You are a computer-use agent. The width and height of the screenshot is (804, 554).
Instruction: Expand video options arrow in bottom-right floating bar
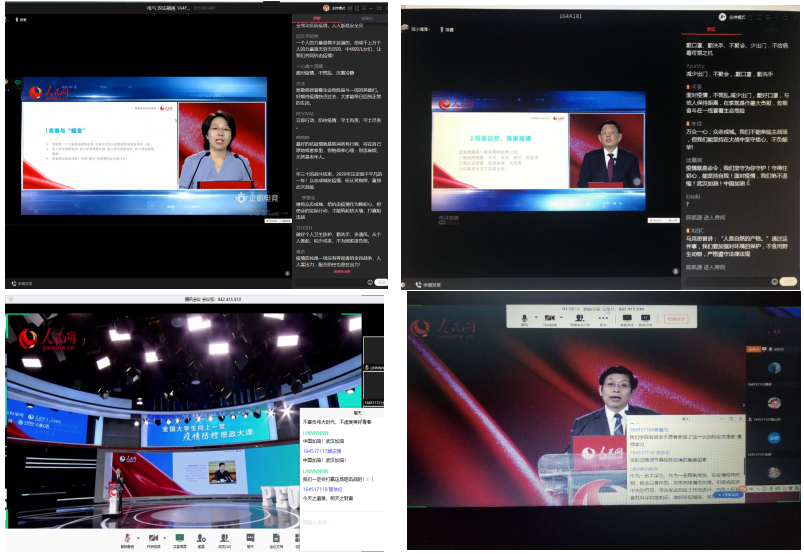click(561, 318)
